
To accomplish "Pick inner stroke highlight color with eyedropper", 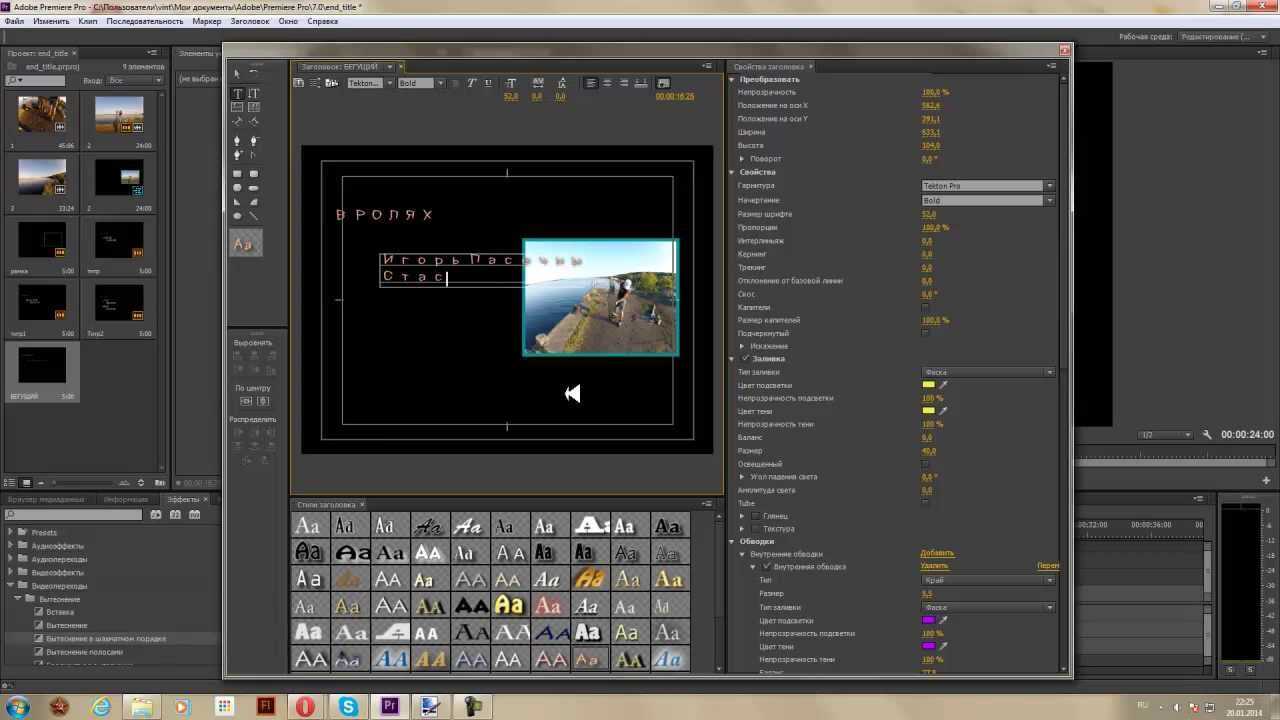I will pyautogui.click(x=943, y=620).
